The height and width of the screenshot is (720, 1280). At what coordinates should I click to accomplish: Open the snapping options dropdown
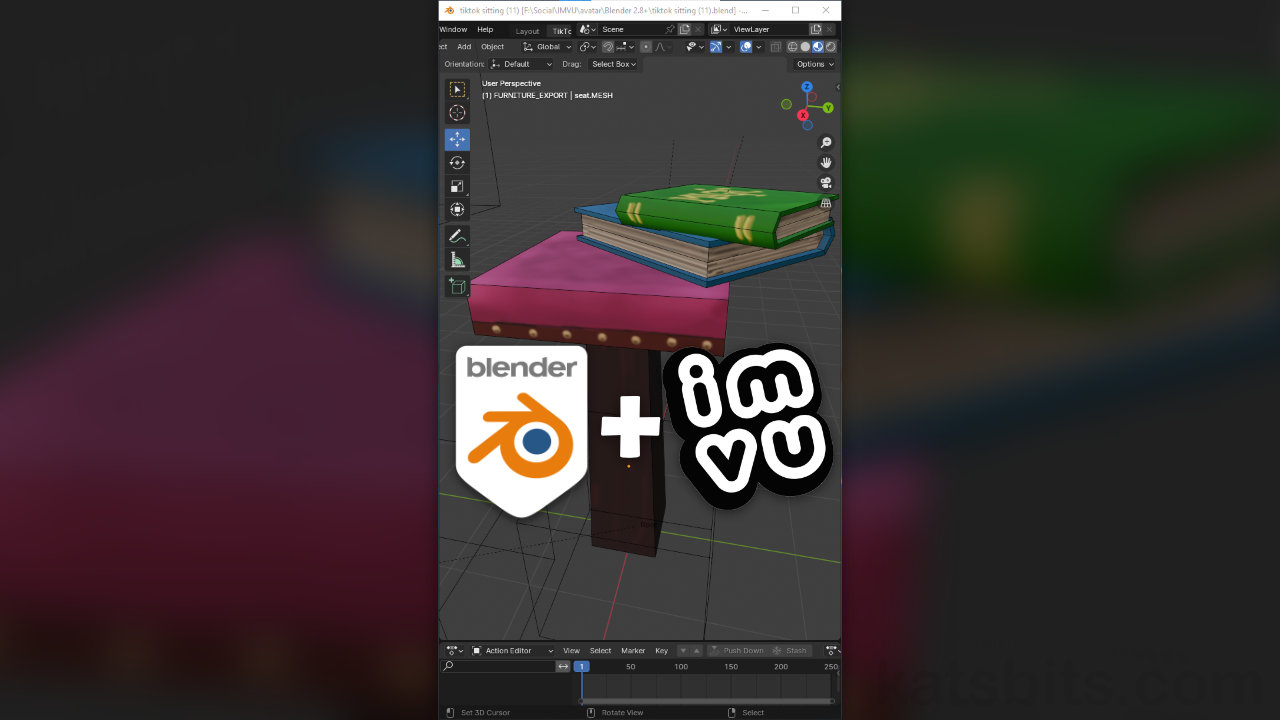coord(626,47)
